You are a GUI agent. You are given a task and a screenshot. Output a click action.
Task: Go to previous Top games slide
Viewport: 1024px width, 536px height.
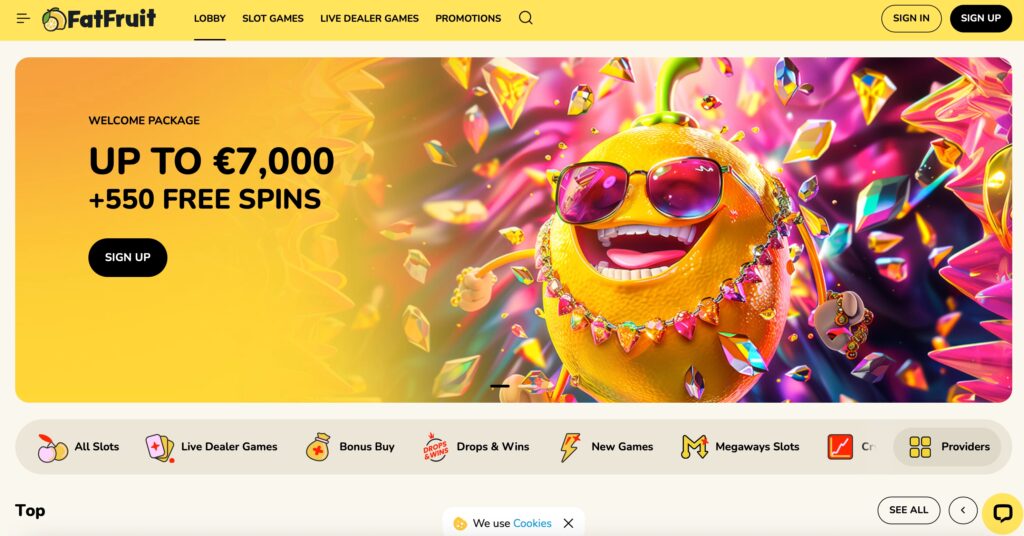click(963, 511)
